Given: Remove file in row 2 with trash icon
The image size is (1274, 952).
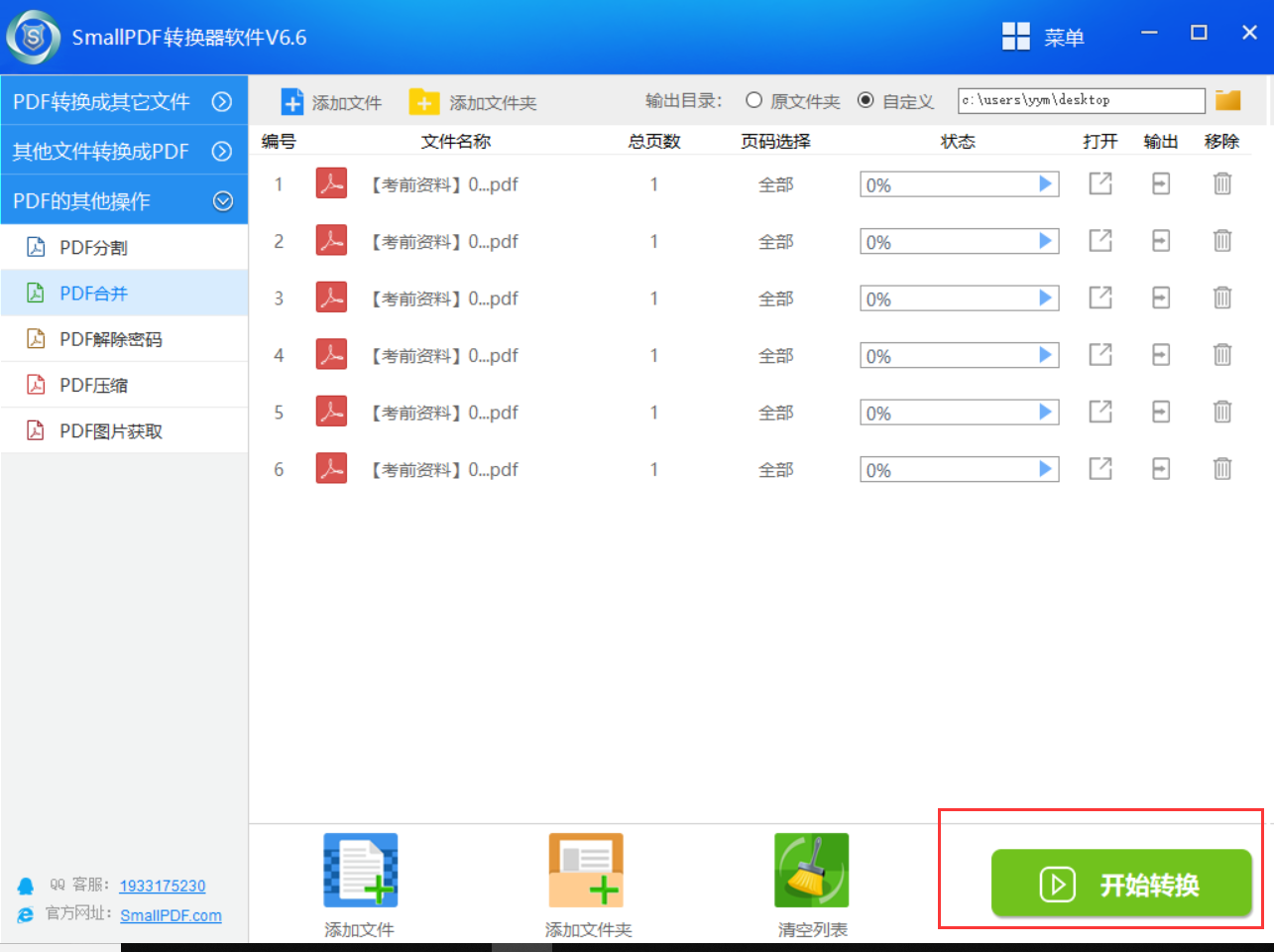Looking at the screenshot, I should (x=1222, y=241).
